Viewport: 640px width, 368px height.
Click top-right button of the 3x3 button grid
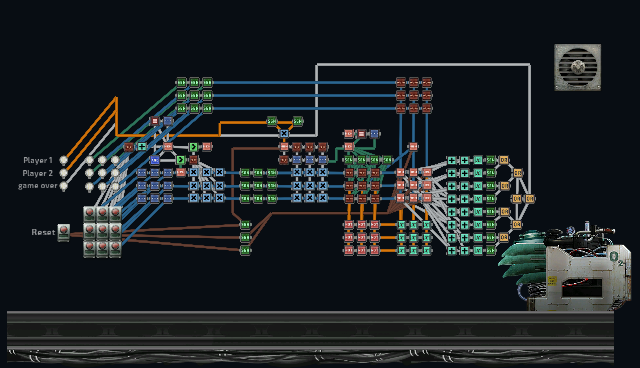click(x=115, y=214)
